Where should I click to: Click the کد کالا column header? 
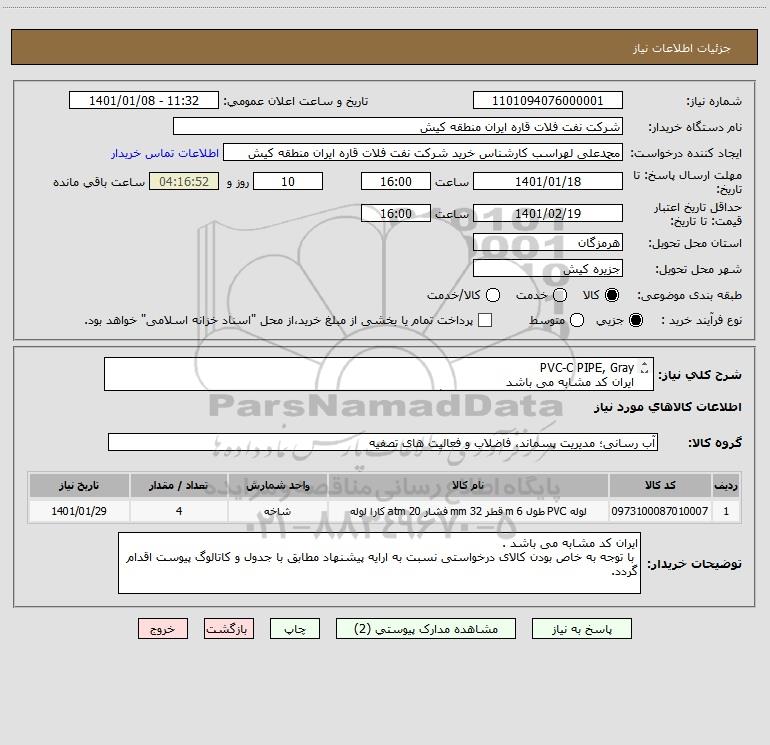660,485
